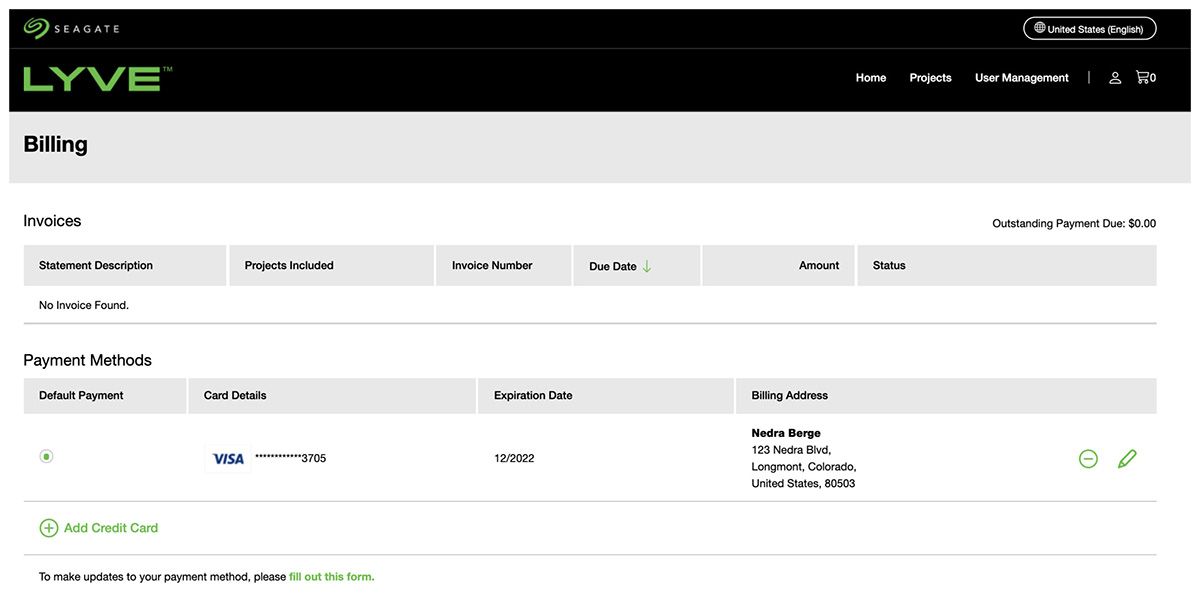Go to the Home menu item

[870, 78]
